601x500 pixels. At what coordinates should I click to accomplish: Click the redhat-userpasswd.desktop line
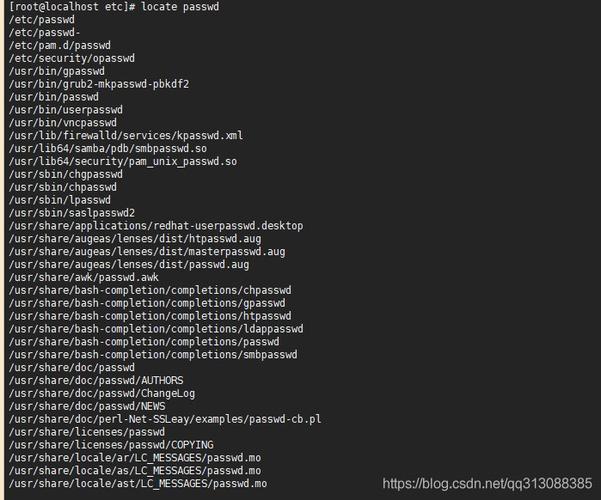[x=156, y=226]
